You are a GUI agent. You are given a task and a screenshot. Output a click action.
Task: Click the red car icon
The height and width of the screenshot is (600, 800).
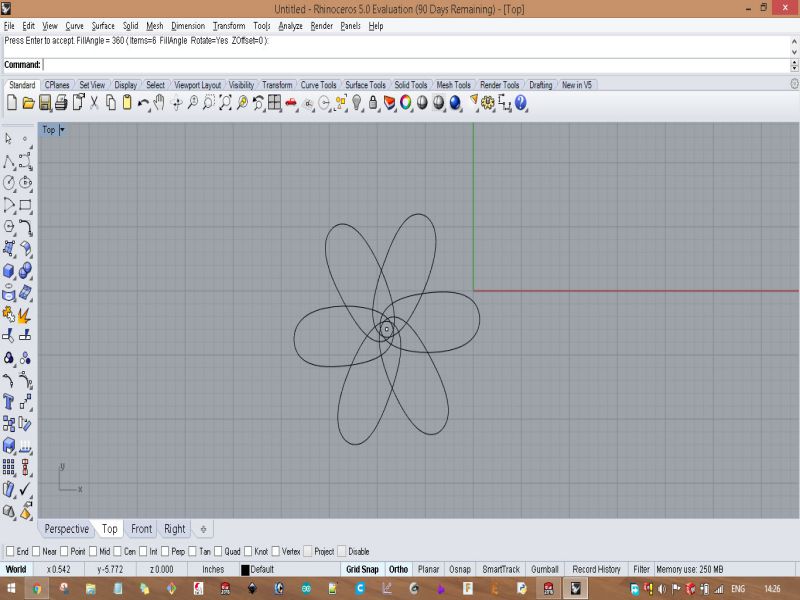[291, 103]
